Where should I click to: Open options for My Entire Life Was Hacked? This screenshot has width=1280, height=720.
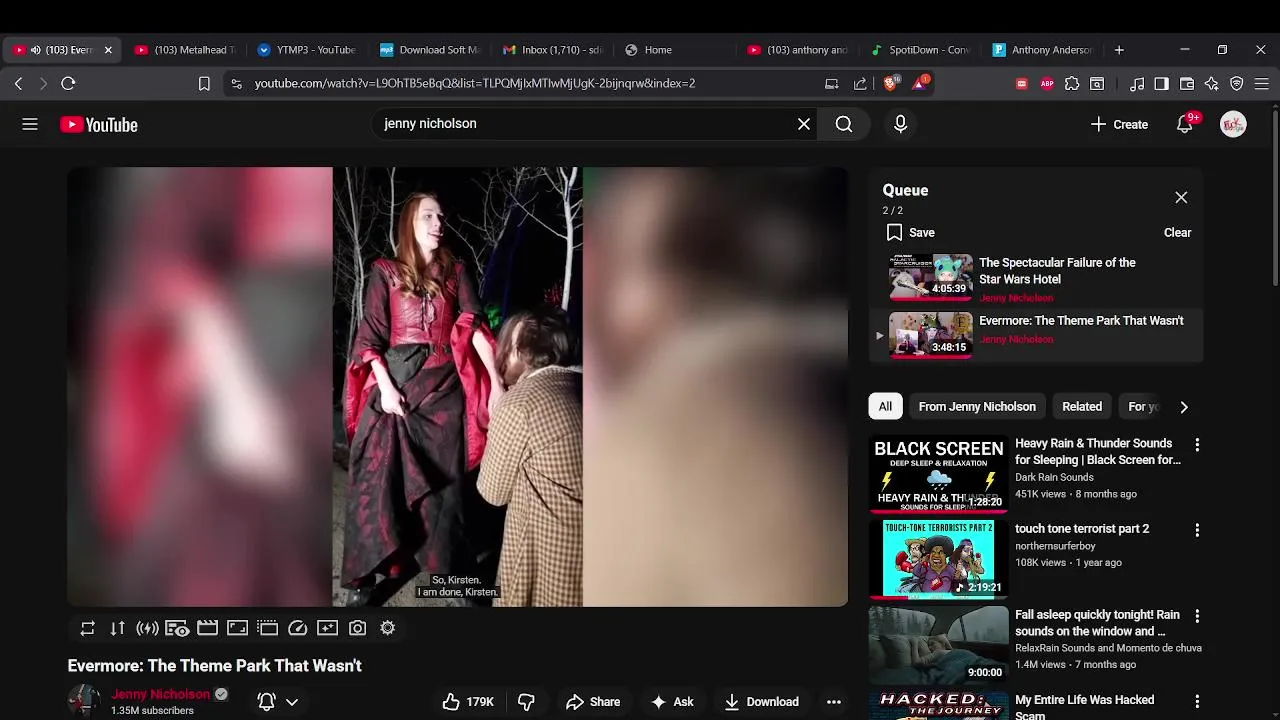pos(1197,702)
